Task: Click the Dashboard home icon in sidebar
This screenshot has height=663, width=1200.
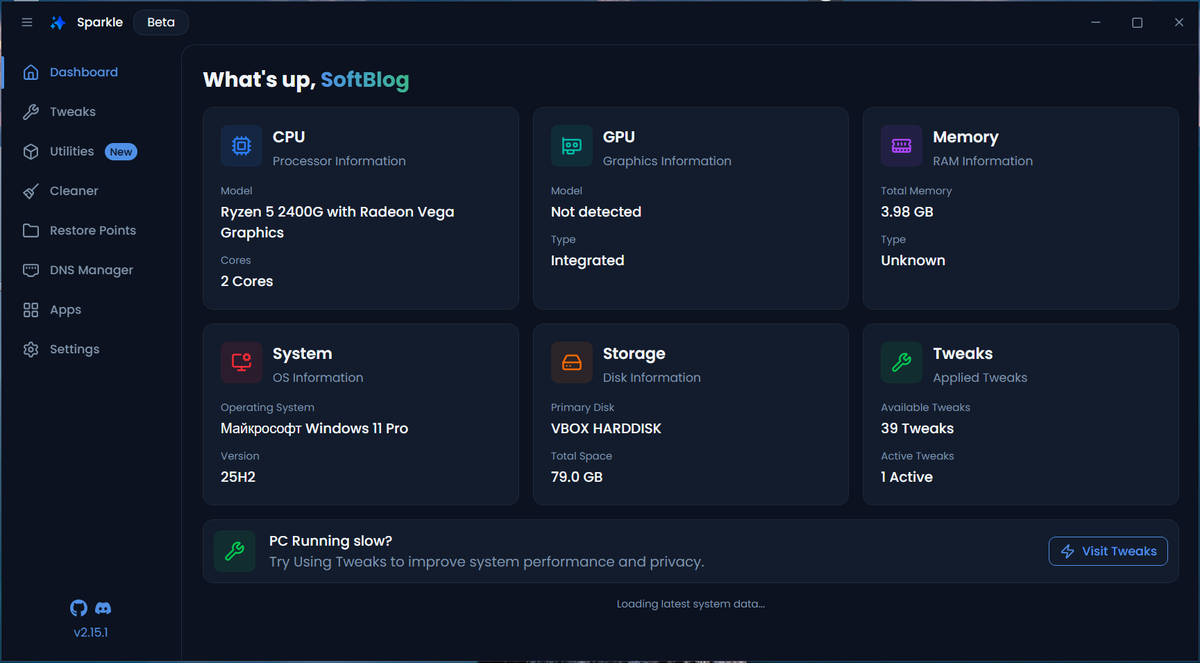Action: 31,72
